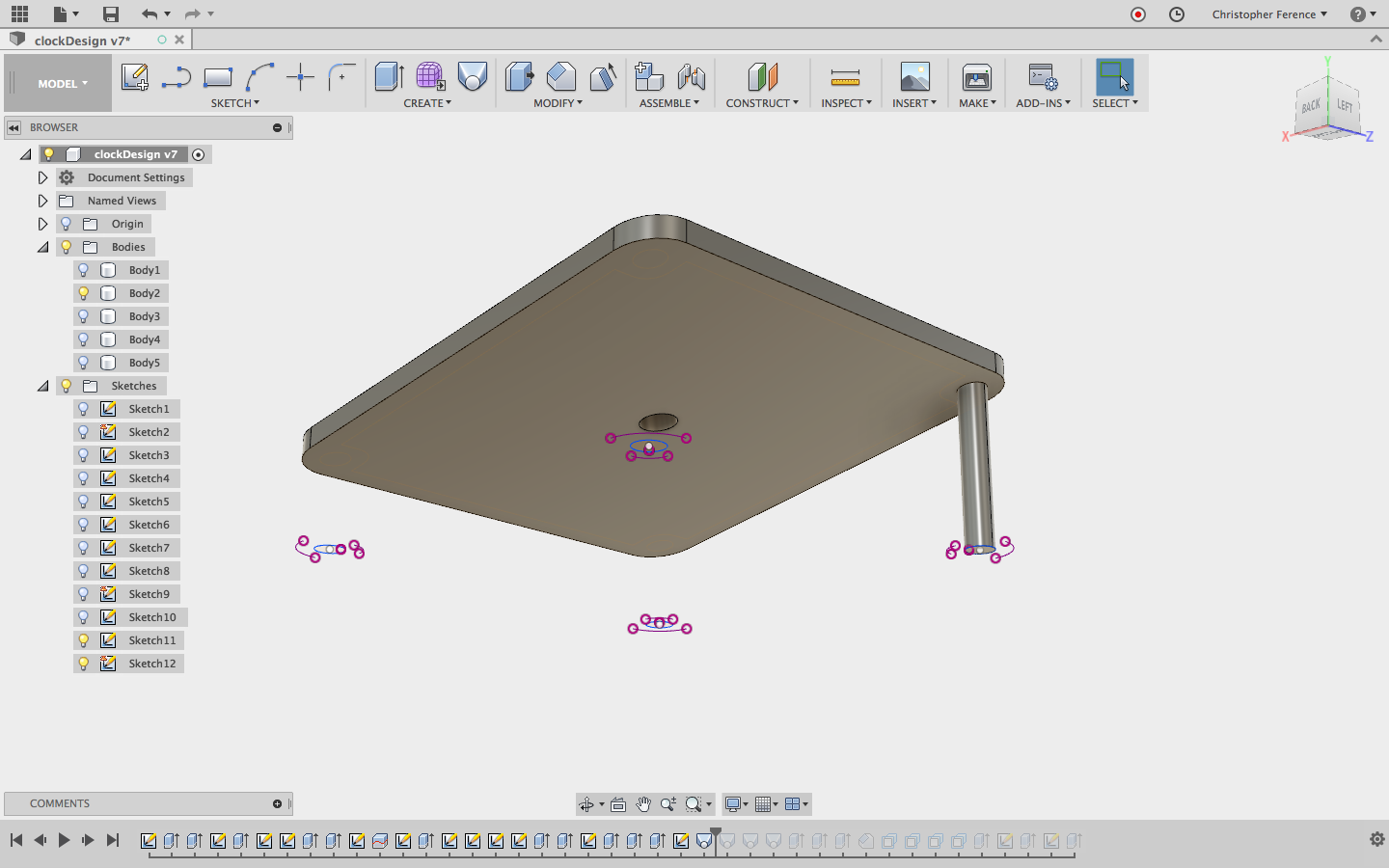Click the Scripts and Add-Ins icon
1389x868 pixels.
1043,76
